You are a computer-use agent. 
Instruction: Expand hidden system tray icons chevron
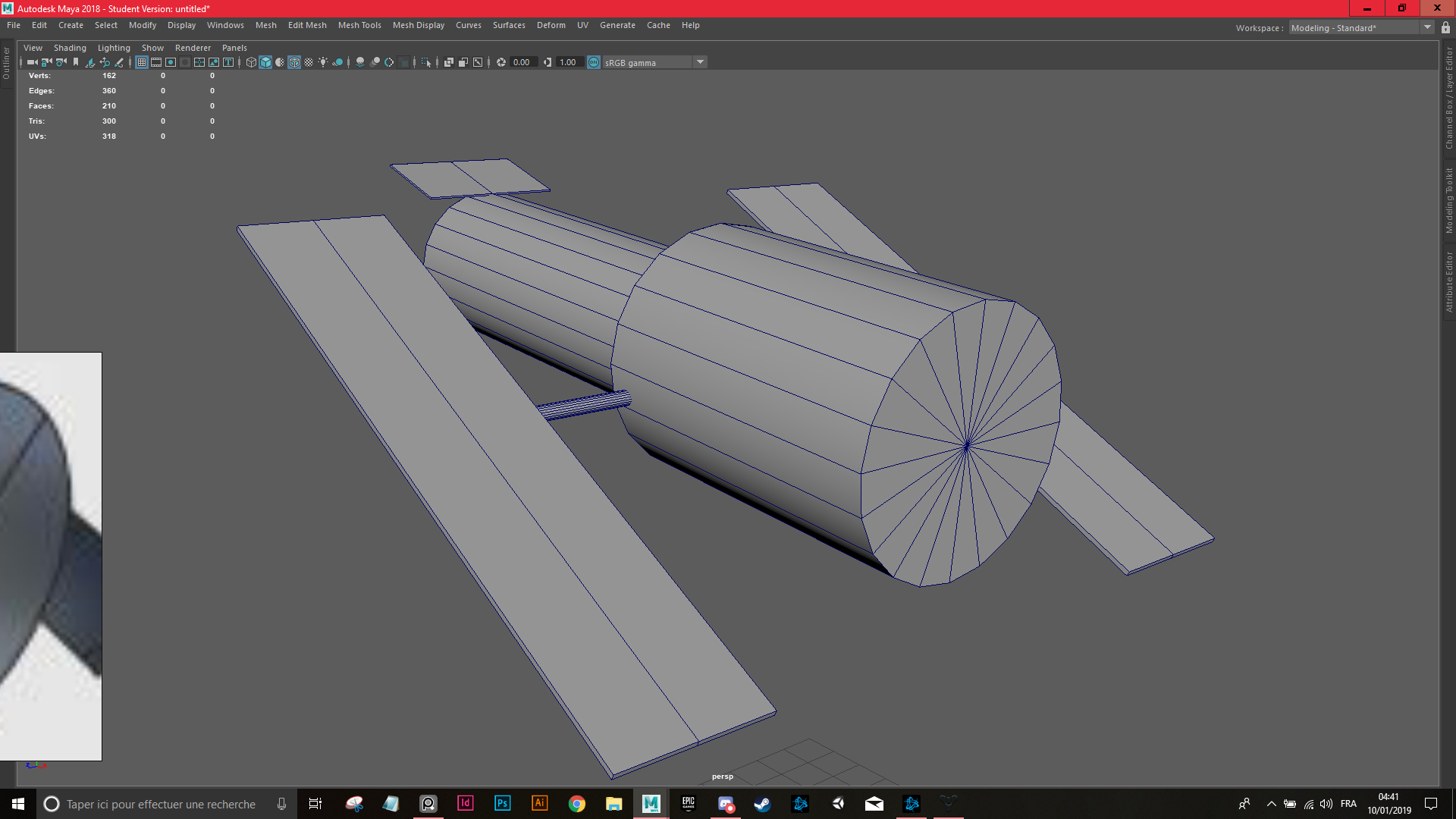click(1272, 804)
